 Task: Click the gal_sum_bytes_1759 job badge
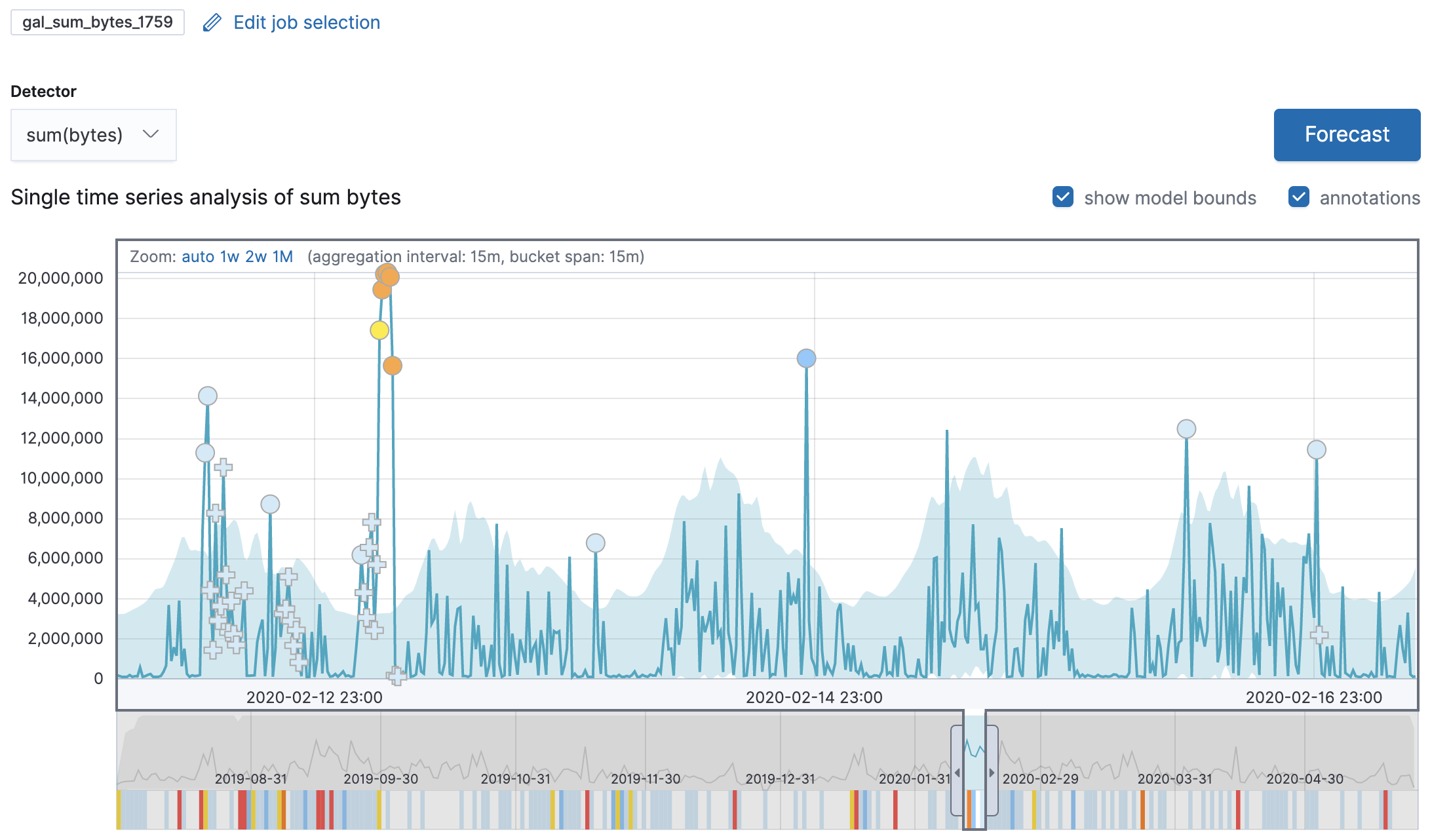click(x=98, y=22)
